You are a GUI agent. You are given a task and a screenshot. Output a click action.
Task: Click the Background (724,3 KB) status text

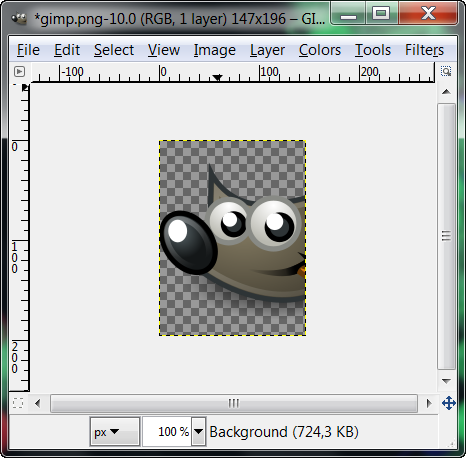284,432
